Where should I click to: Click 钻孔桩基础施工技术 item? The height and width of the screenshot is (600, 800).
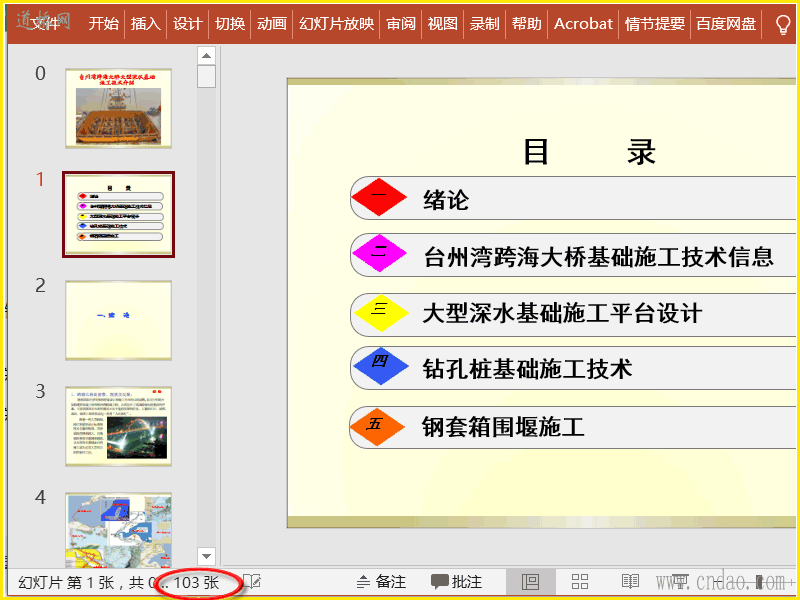(x=528, y=368)
